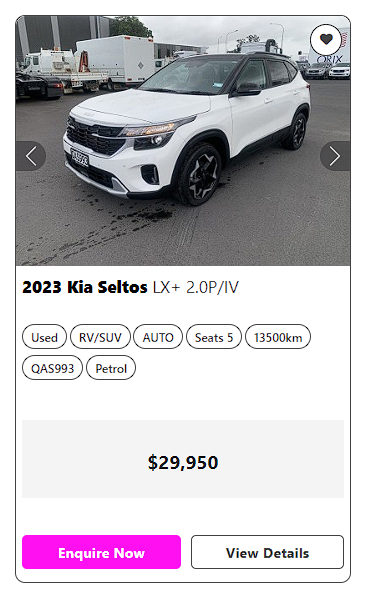Click the 2023 Kia Seltos title
Image resolution: width=365 pixels, height=592 pixels.
click(85, 287)
